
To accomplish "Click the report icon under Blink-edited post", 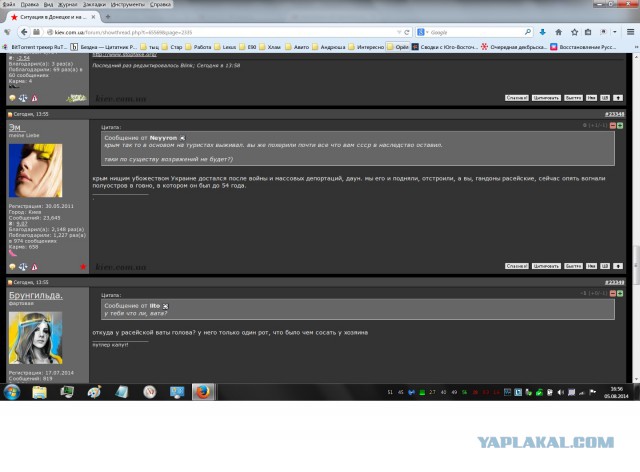I will pyautogui.click(x=34, y=98).
